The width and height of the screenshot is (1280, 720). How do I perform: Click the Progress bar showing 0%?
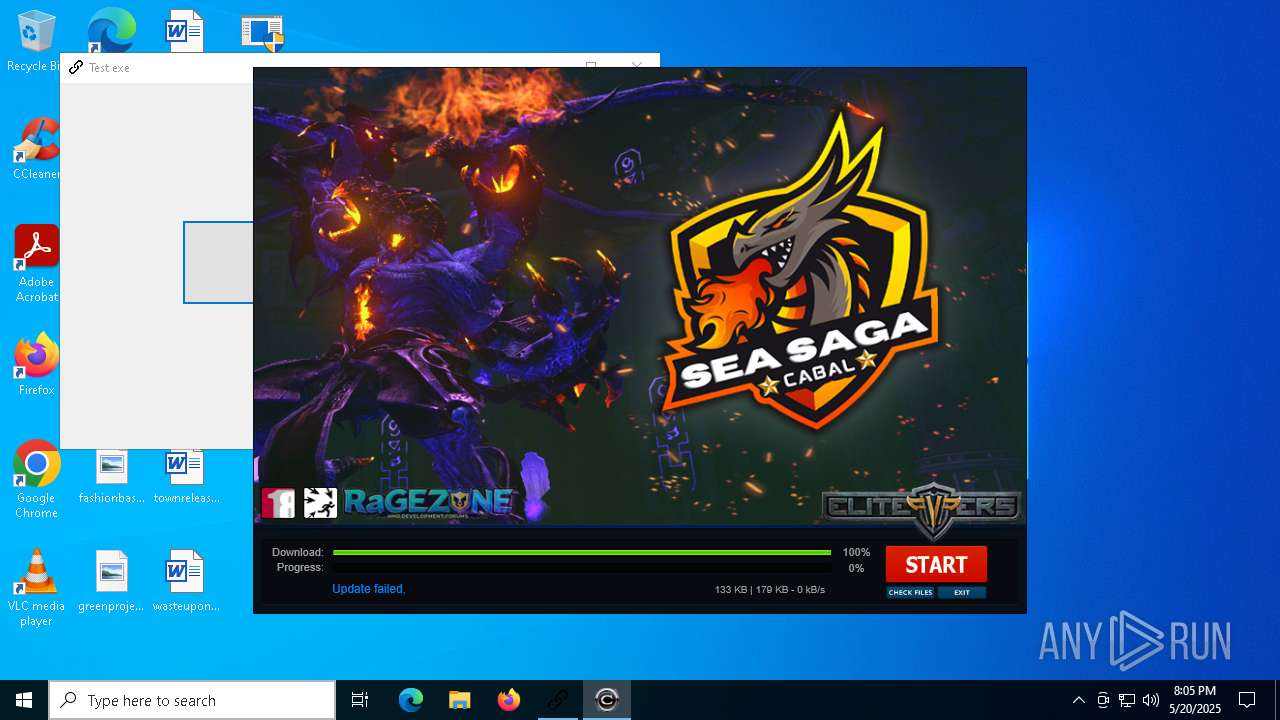582,568
